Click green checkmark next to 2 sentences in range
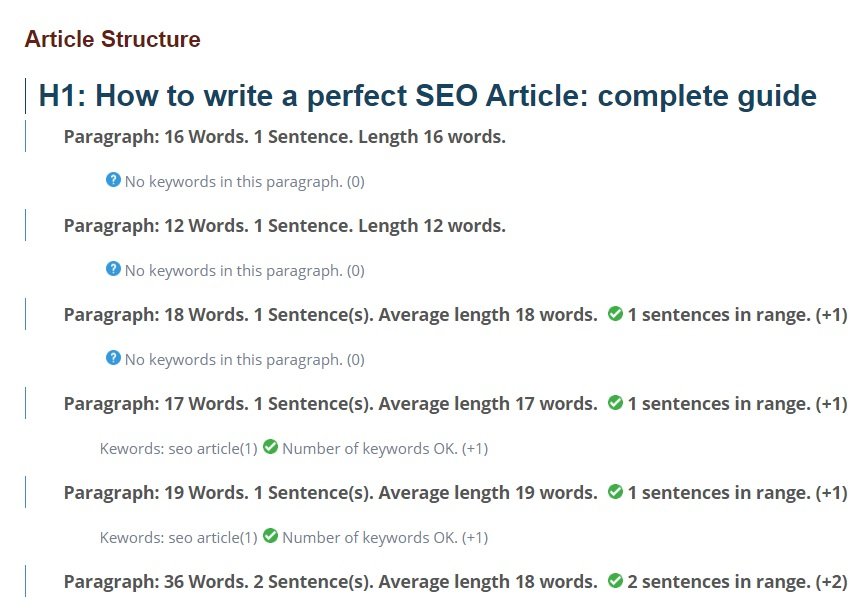This screenshot has height=612, width=866. (x=615, y=581)
